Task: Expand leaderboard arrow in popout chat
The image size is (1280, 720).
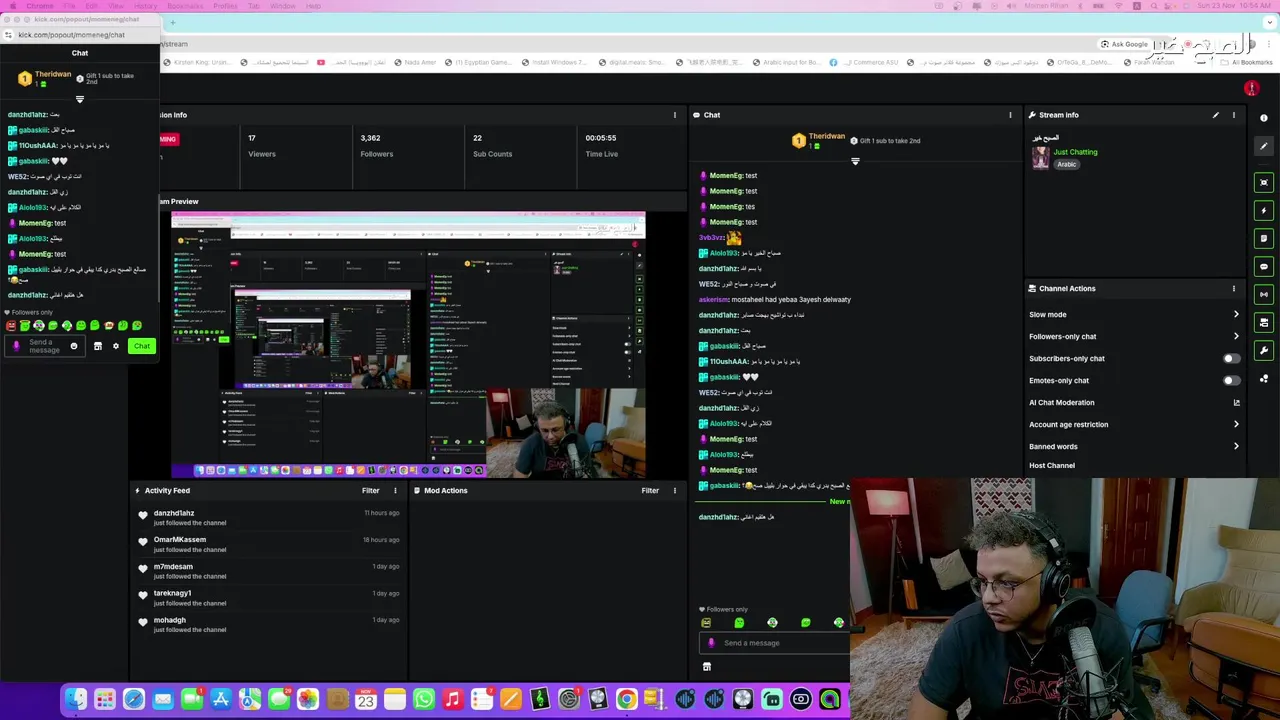Action: pos(80,99)
